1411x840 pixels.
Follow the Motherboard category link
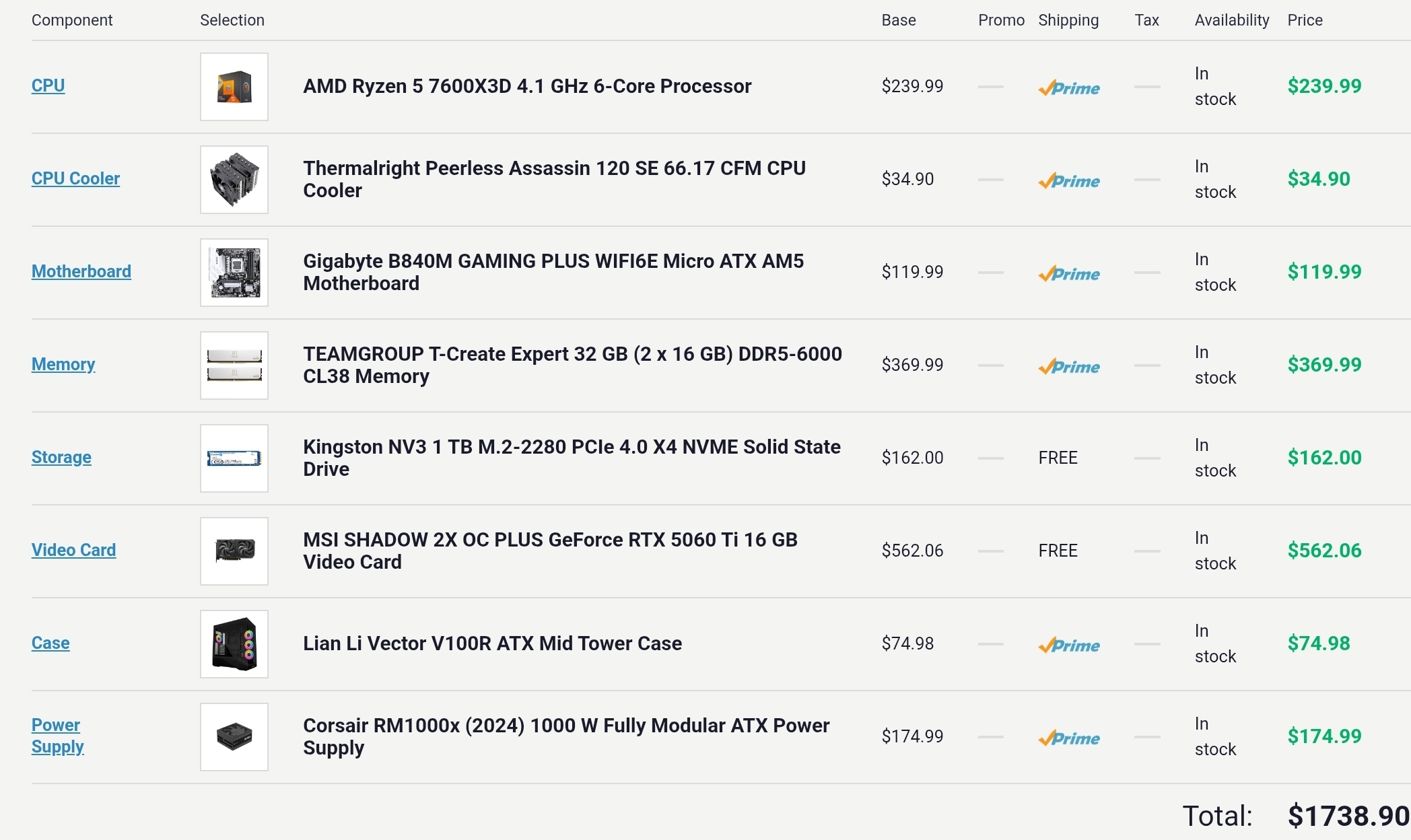click(x=81, y=271)
